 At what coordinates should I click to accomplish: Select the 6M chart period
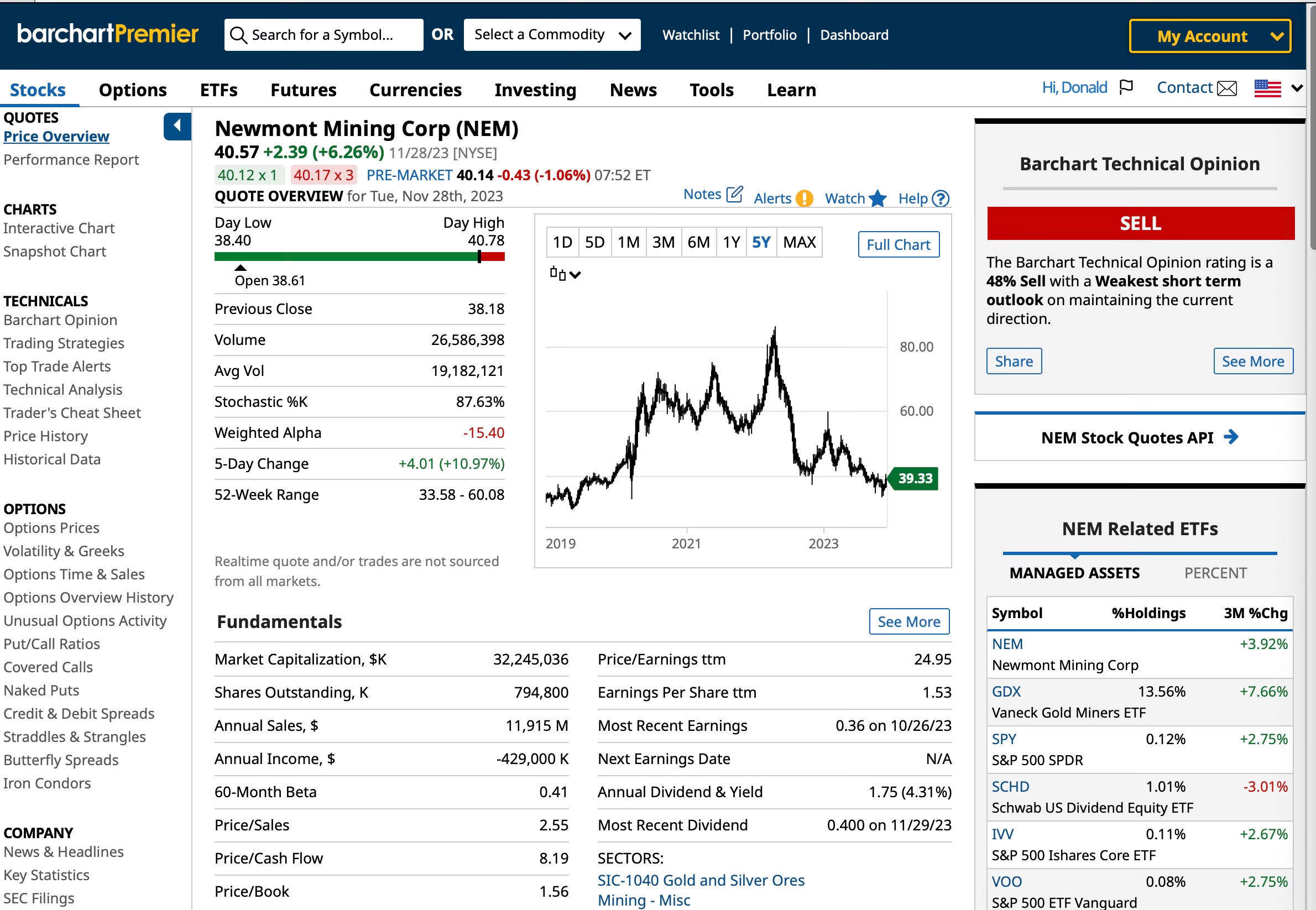[698, 242]
